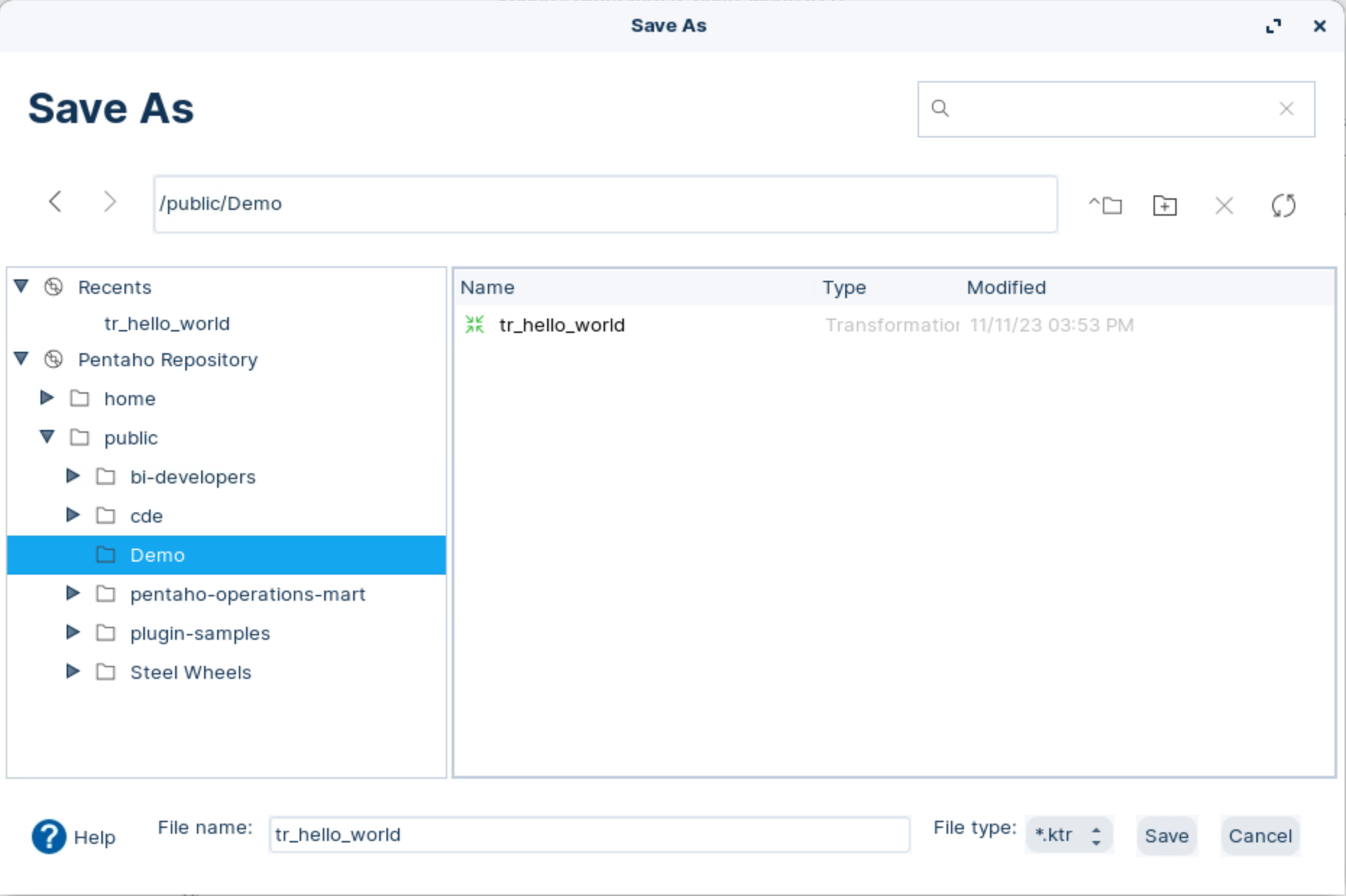Click the delete X icon in toolbar
Viewport: 1346px width, 896px height.
pyautogui.click(x=1224, y=206)
